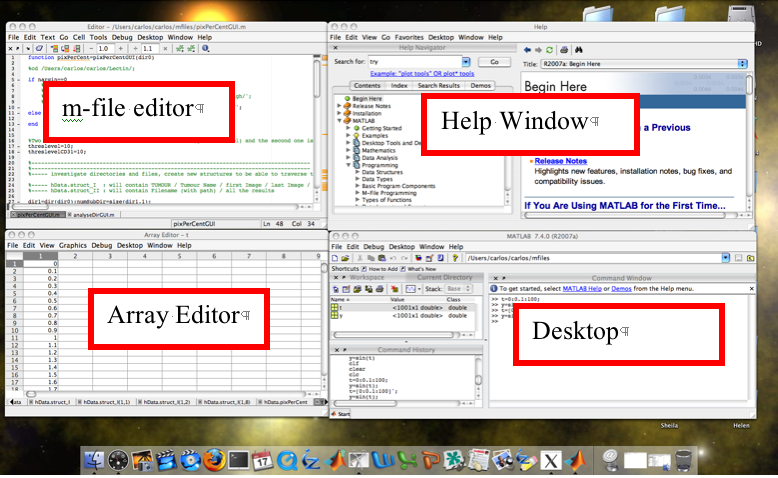Click the Simulink icon in MATLAB desktop toolbar
Viewport: 778px width, 478px height.
tap(418, 258)
